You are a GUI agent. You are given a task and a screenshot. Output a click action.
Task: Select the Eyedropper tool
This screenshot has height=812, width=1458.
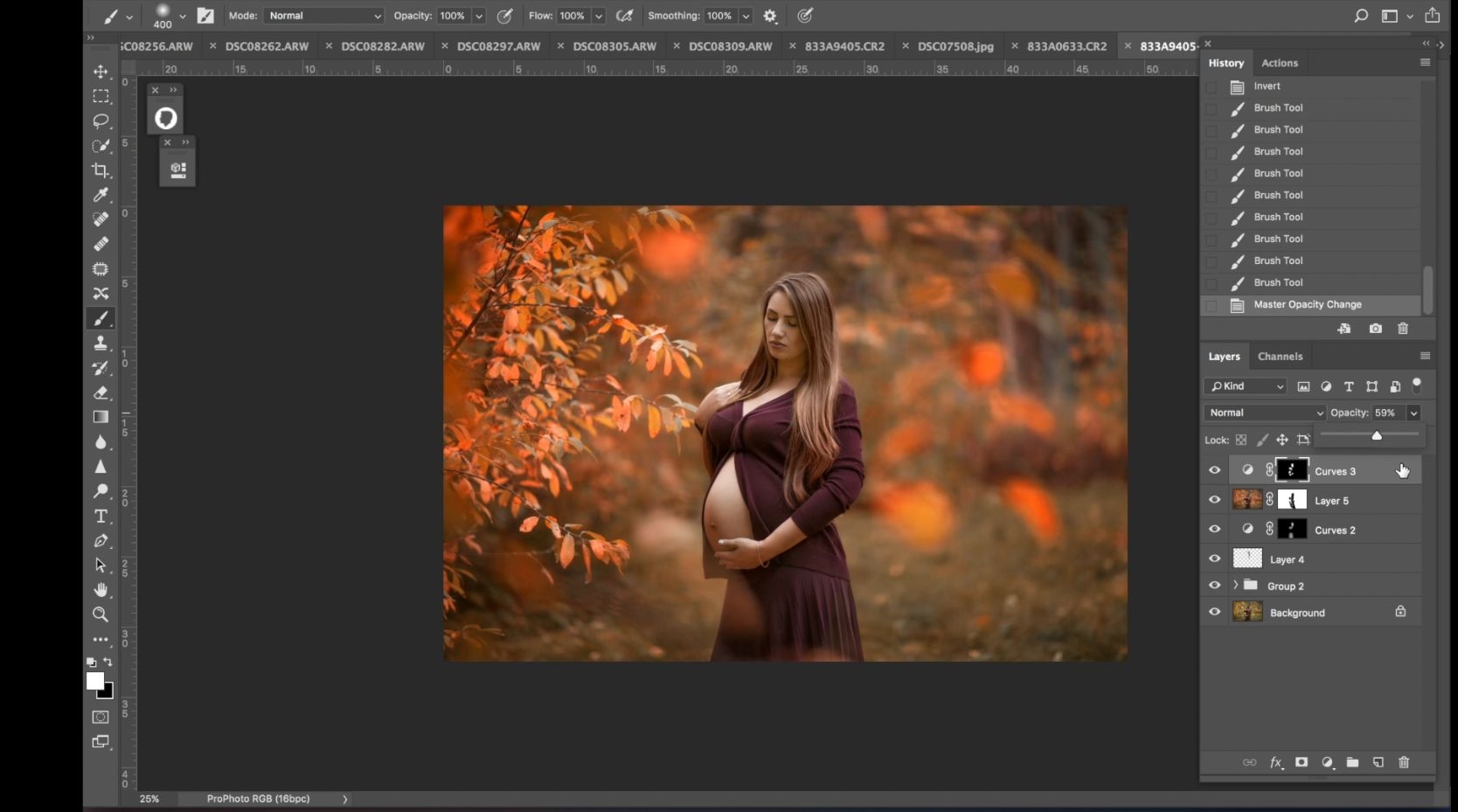point(101,194)
